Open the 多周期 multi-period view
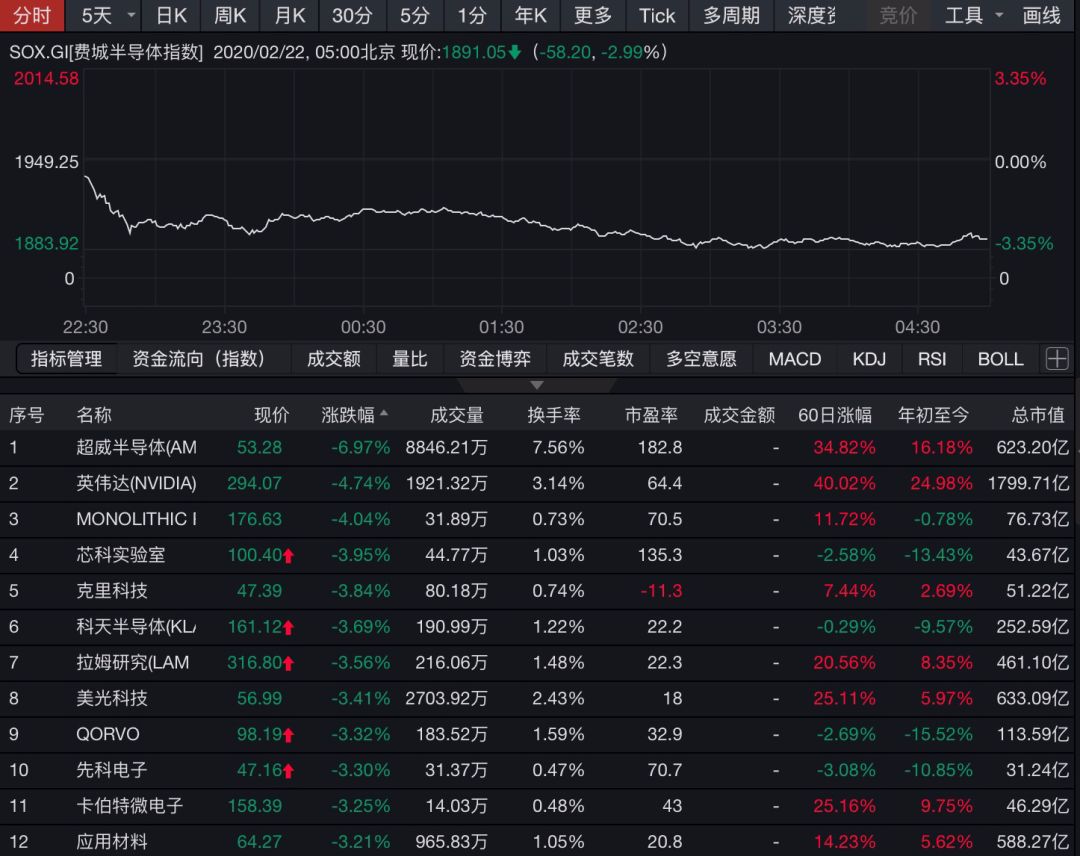 [x=731, y=15]
